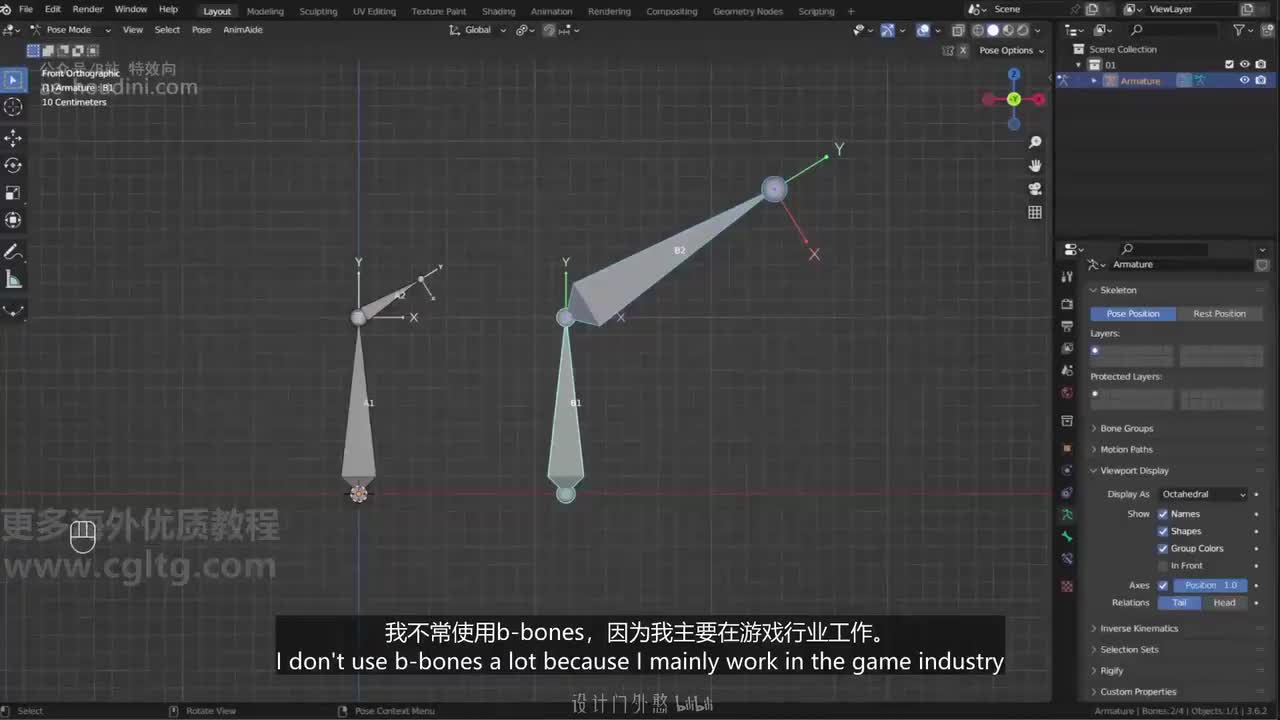1280x720 pixels.
Task: Select Solid viewport shading
Action: tap(993, 30)
